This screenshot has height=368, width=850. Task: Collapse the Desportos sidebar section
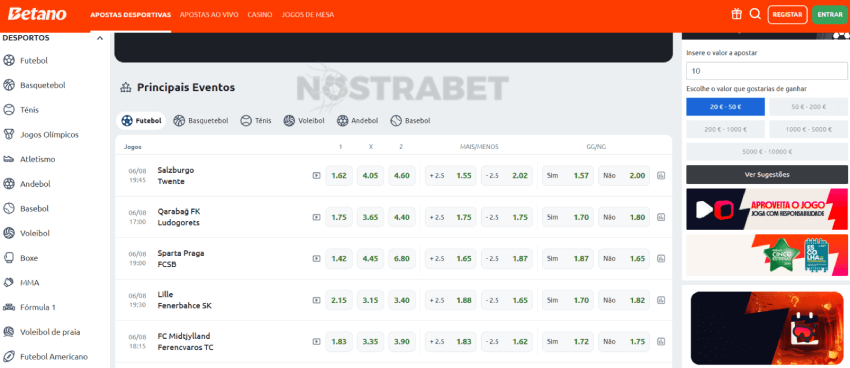click(100, 38)
